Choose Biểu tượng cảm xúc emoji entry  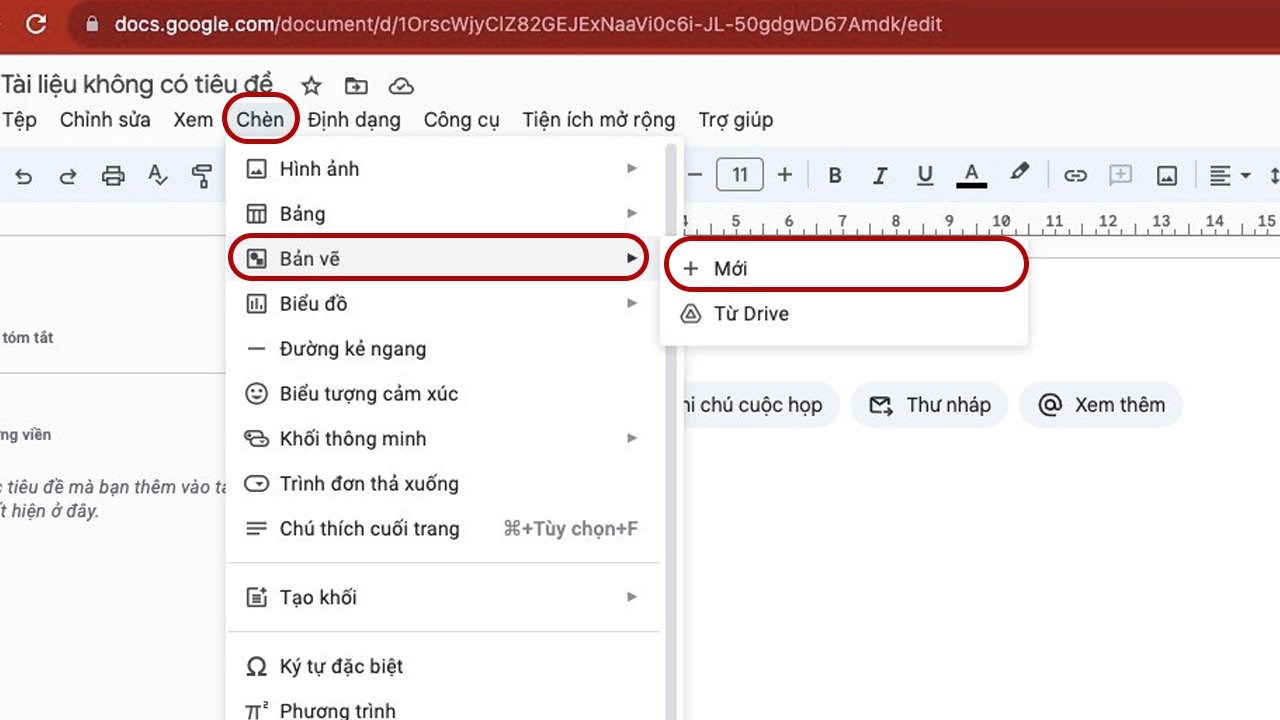point(443,394)
